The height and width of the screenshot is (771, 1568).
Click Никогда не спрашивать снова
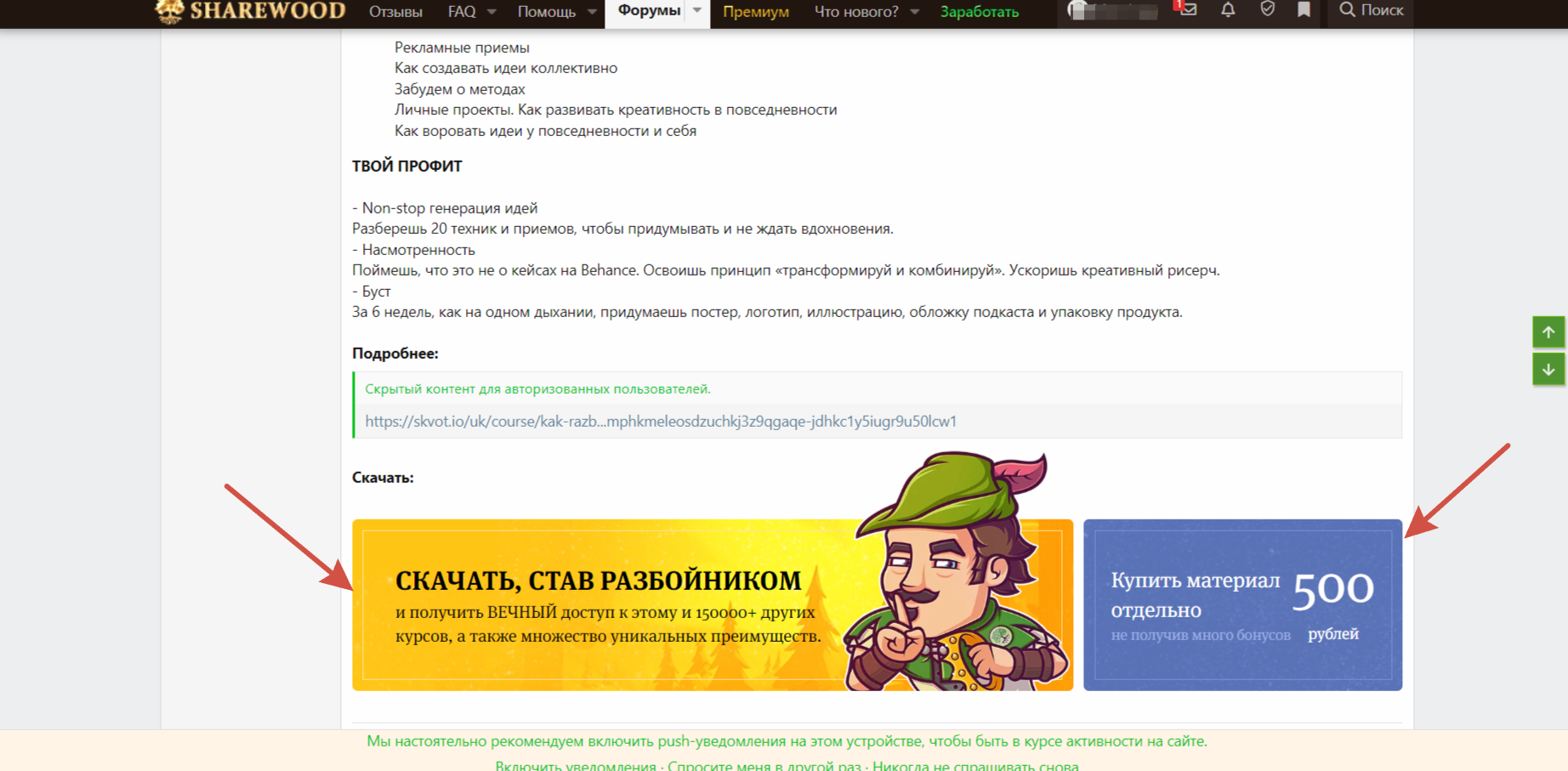(975, 765)
